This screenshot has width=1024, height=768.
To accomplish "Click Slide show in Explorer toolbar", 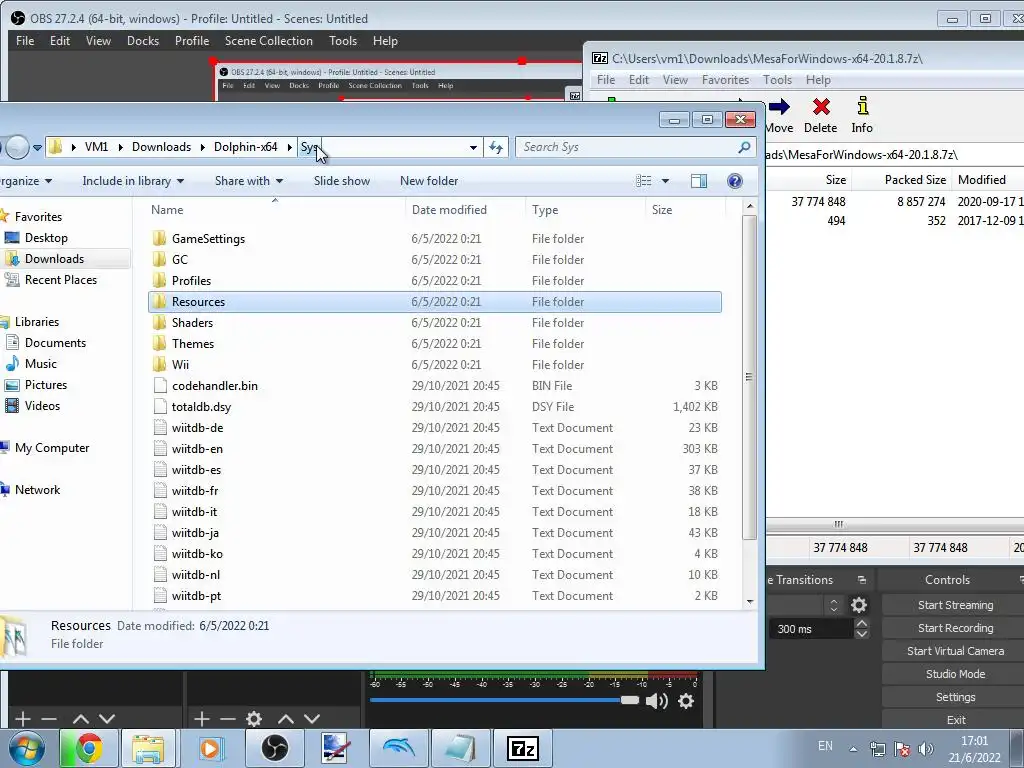I will [x=342, y=181].
